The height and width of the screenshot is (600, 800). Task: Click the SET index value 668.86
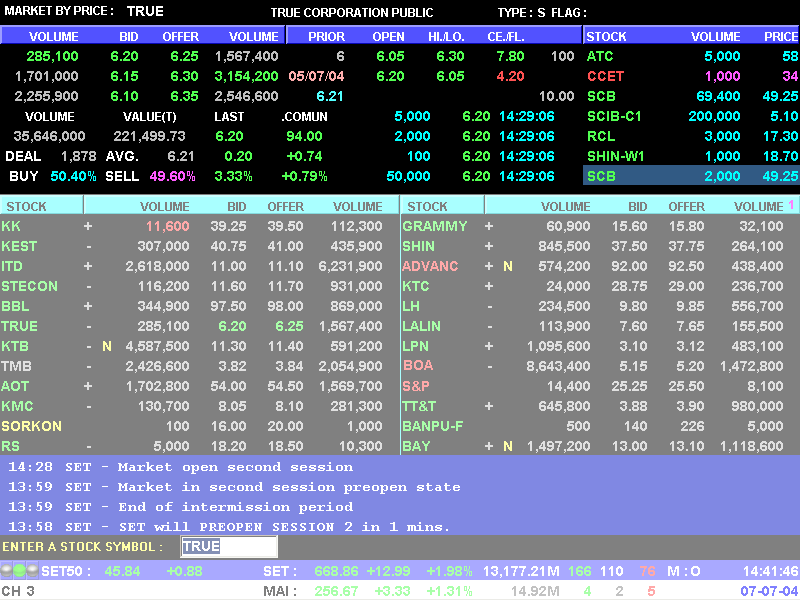click(x=336, y=571)
